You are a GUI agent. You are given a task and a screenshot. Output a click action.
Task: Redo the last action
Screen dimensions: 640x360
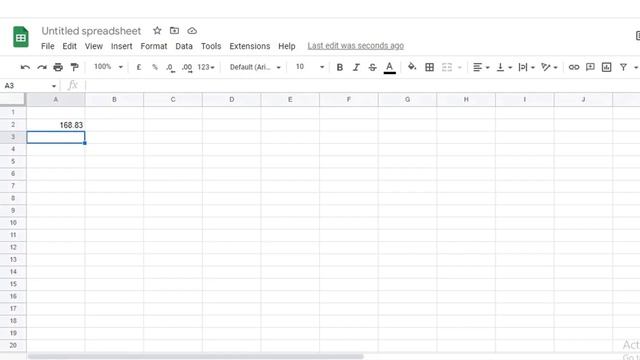point(42,67)
